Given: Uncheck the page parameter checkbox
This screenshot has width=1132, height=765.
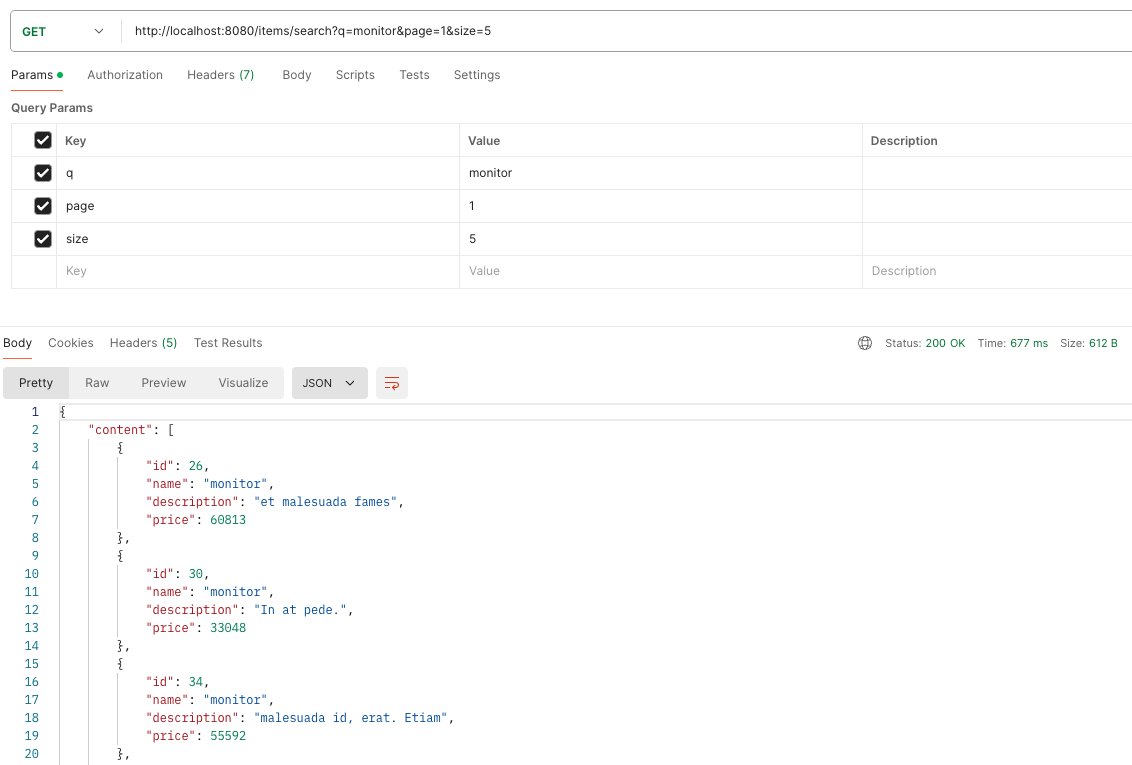Looking at the screenshot, I should pyautogui.click(x=43, y=206).
